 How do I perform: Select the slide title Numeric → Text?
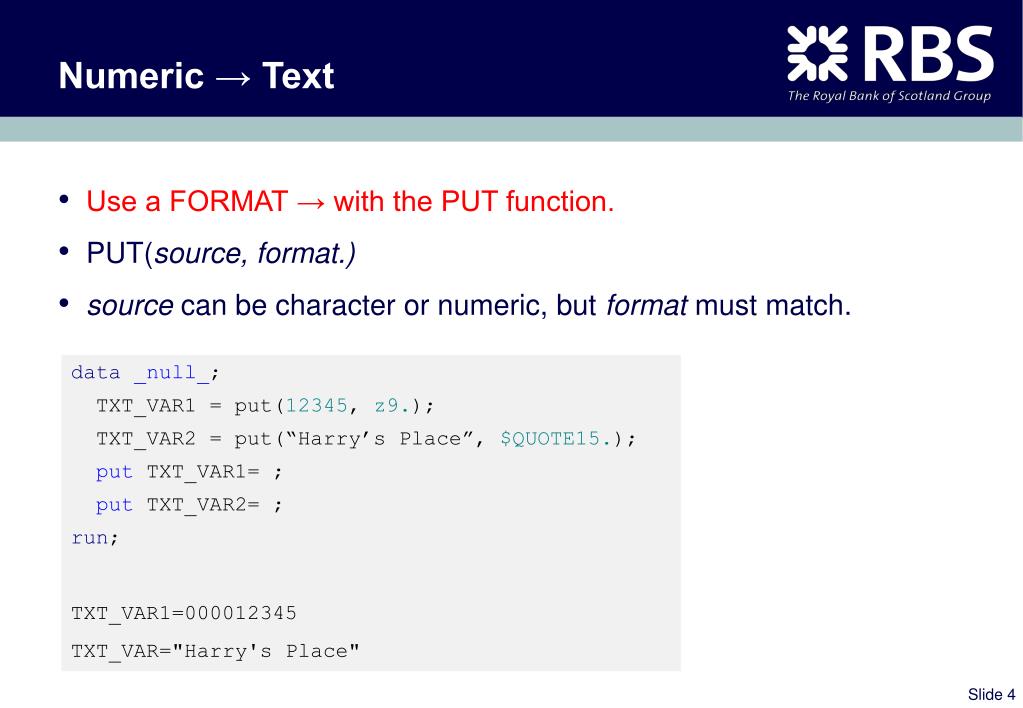click(196, 76)
